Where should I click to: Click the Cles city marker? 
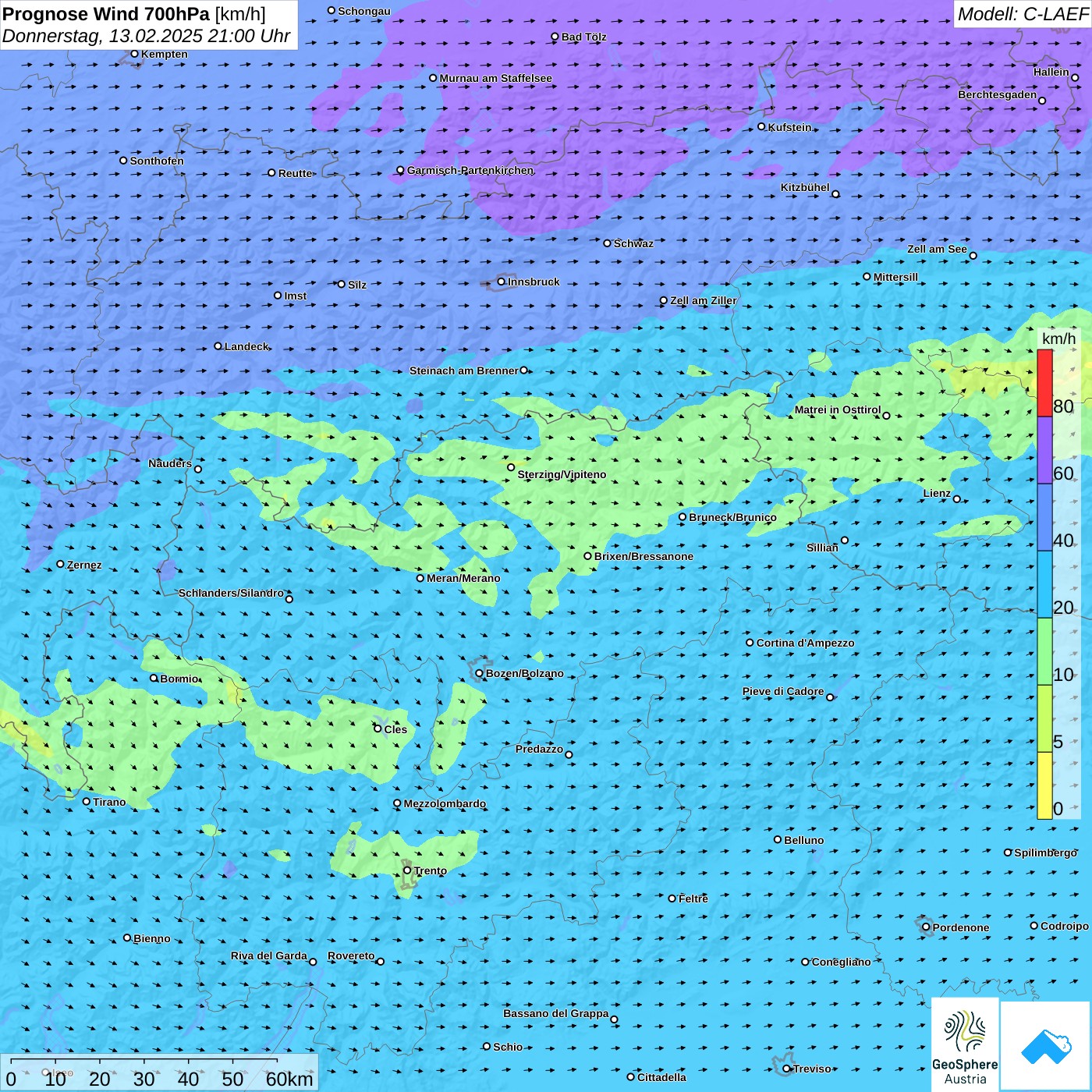tap(378, 729)
